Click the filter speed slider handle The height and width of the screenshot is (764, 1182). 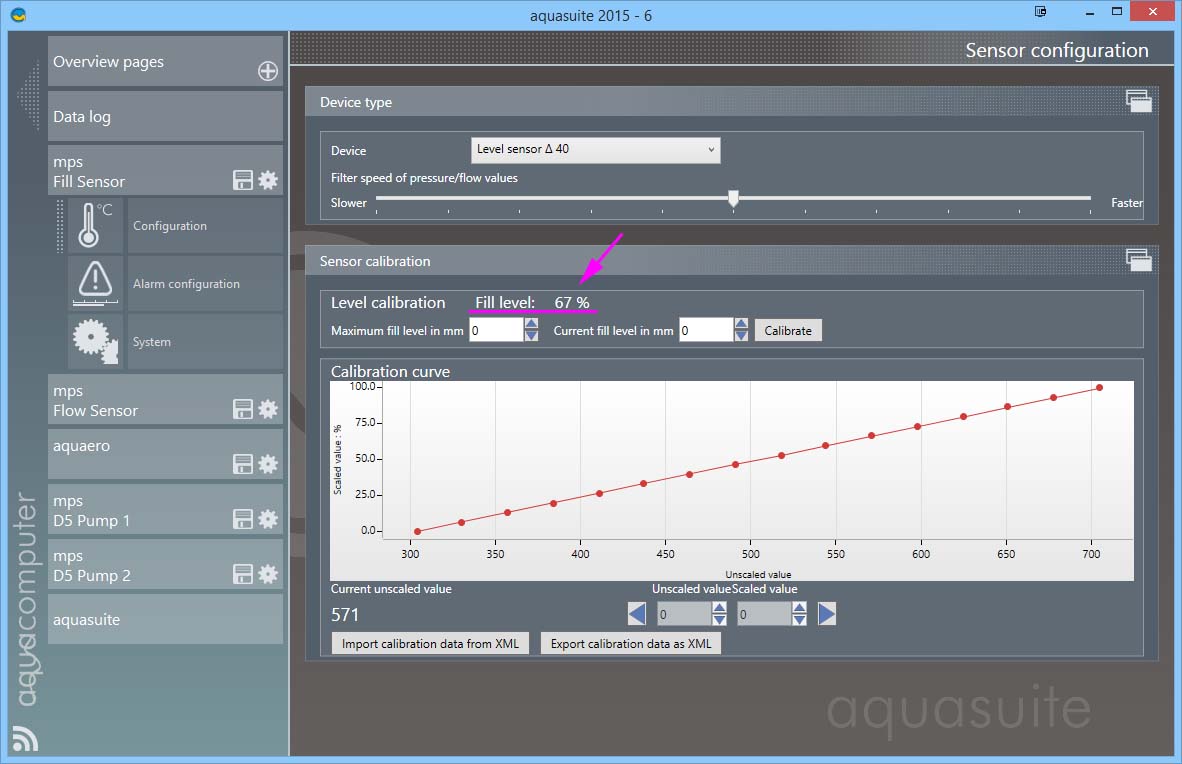(733, 199)
